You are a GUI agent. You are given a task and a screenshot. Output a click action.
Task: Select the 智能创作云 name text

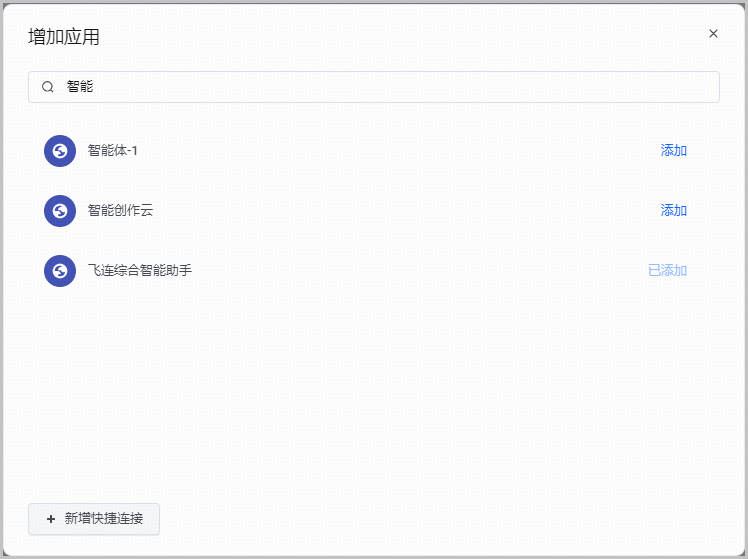click(120, 210)
